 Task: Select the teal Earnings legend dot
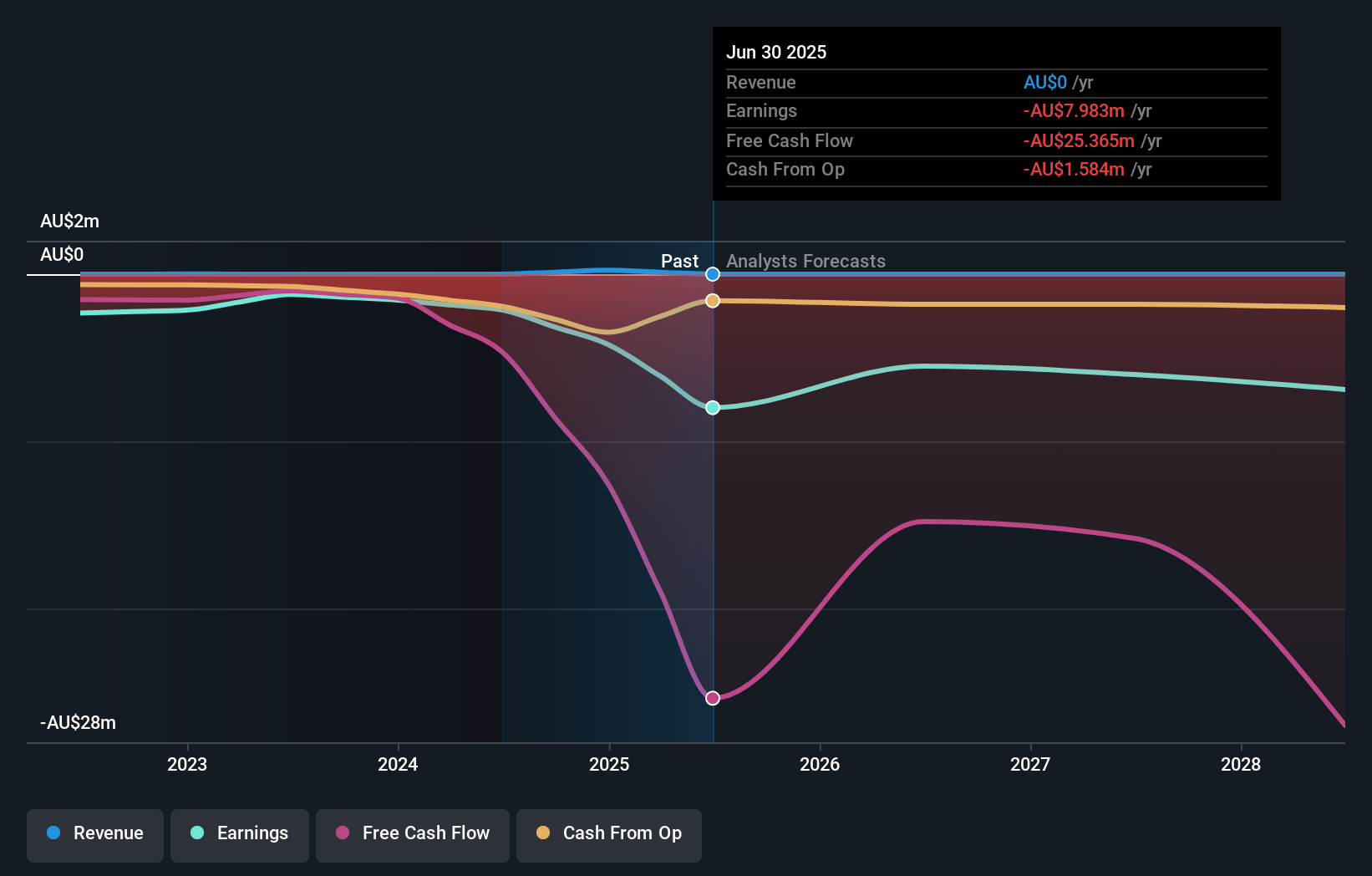click(x=196, y=833)
